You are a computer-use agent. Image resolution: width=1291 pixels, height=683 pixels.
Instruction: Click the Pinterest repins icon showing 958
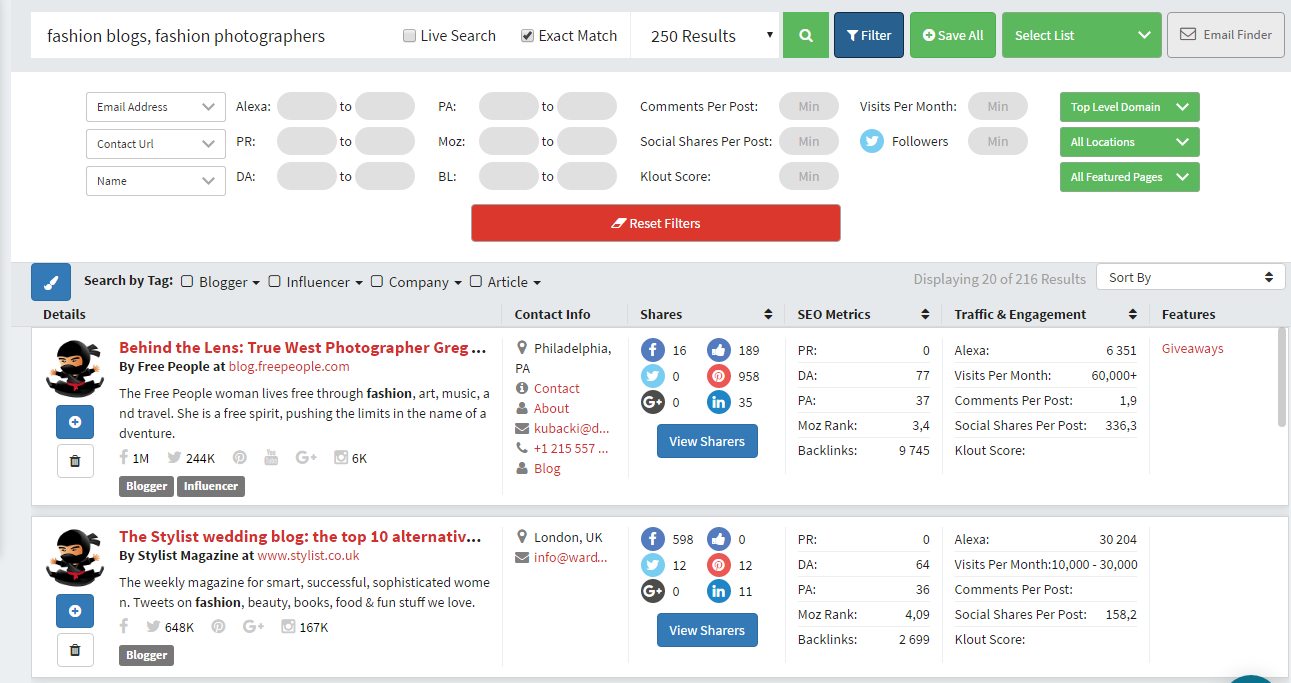[718, 376]
